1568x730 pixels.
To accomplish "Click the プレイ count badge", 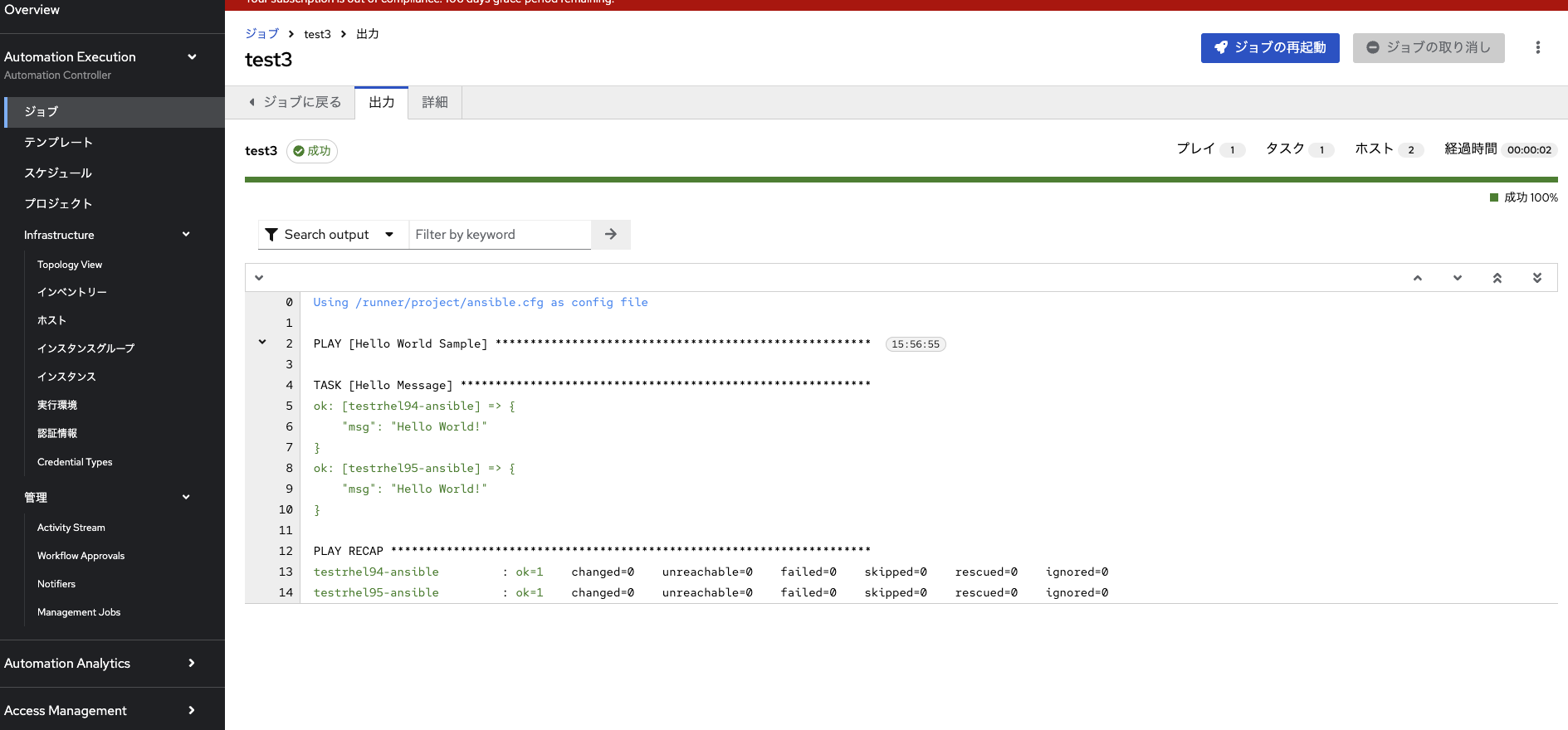I will click(x=1233, y=150).
